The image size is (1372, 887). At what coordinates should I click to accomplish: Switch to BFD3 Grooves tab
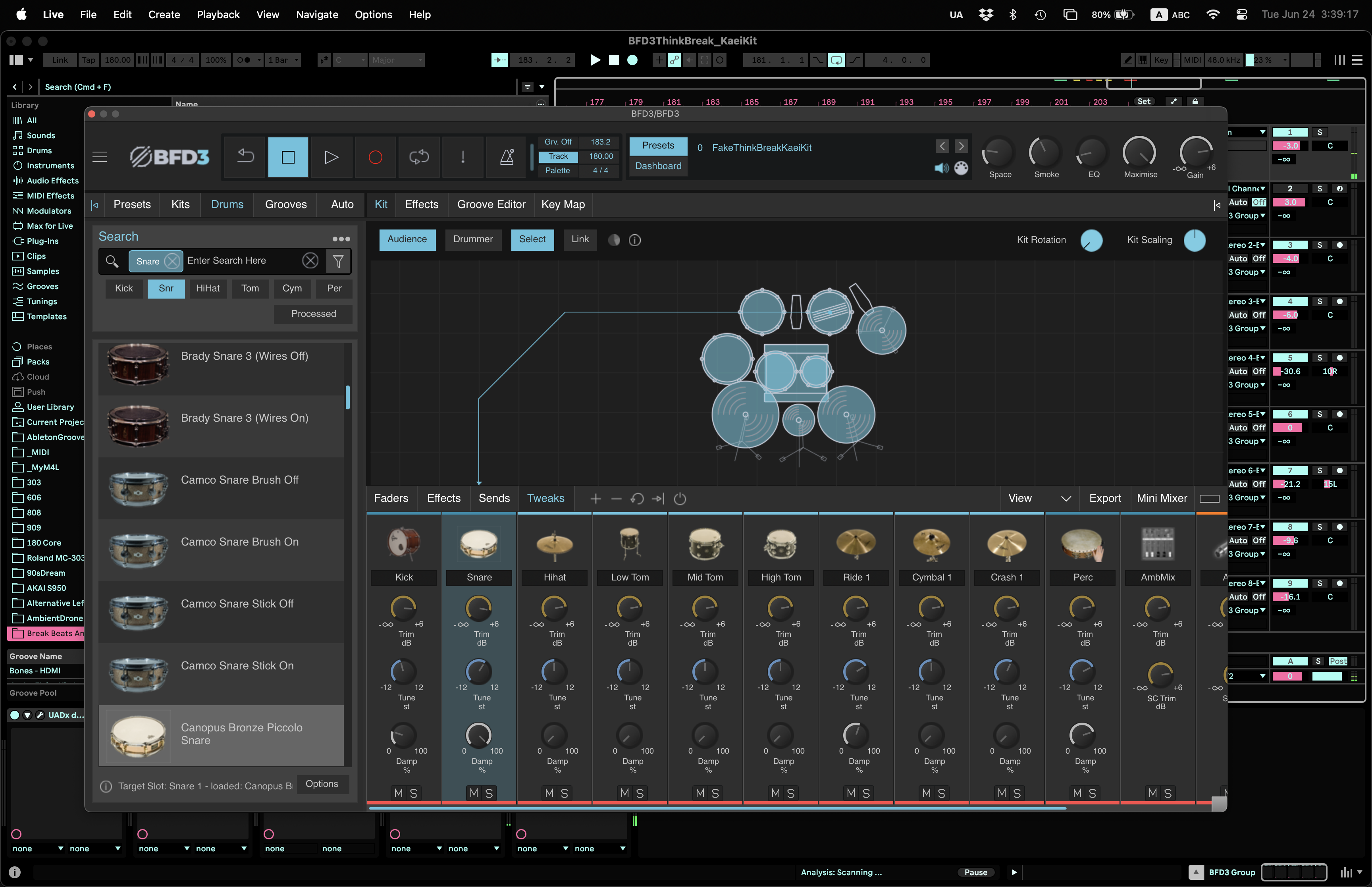[285, 204]
